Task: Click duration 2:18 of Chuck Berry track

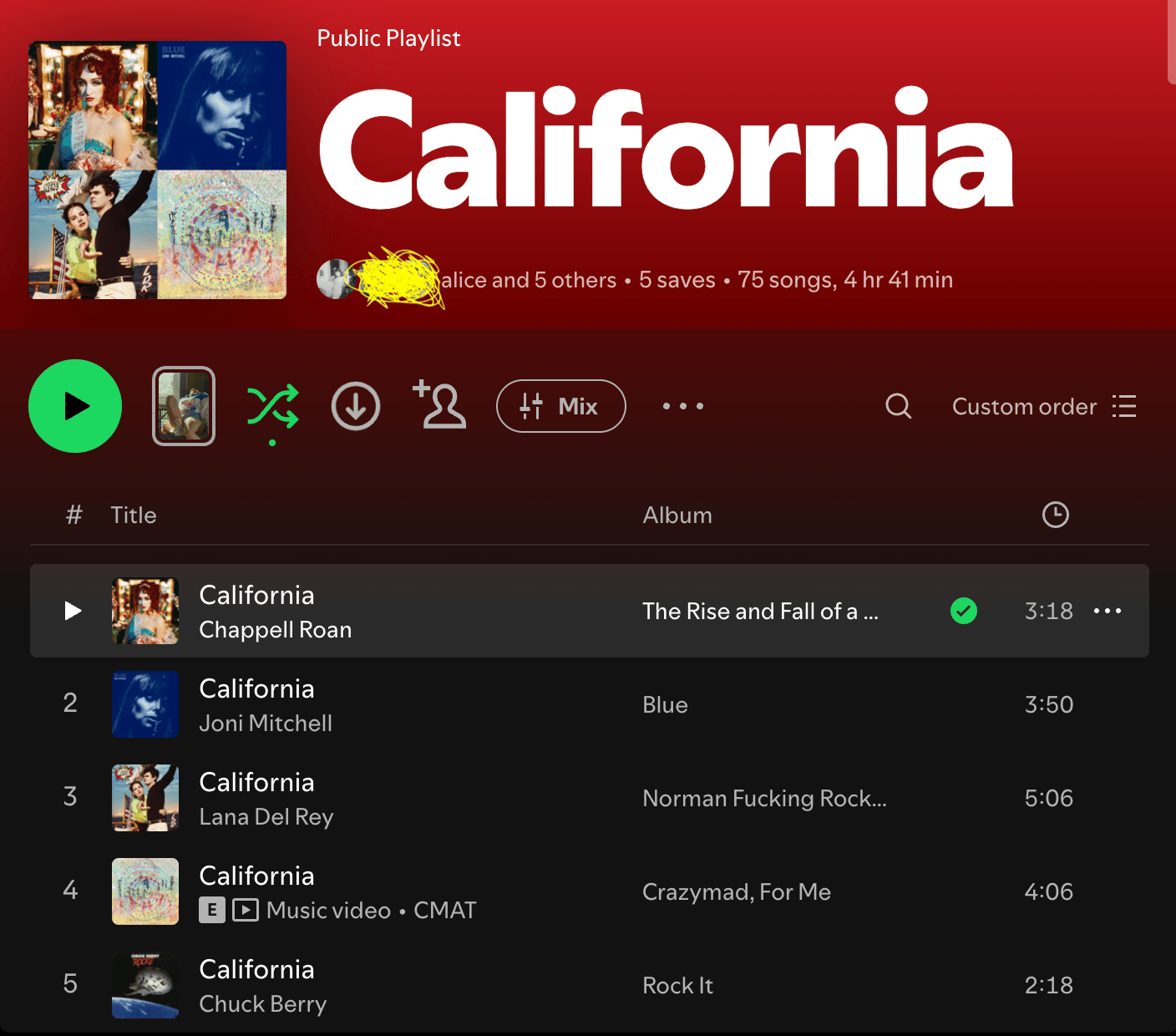Action: click(1049, 986)
